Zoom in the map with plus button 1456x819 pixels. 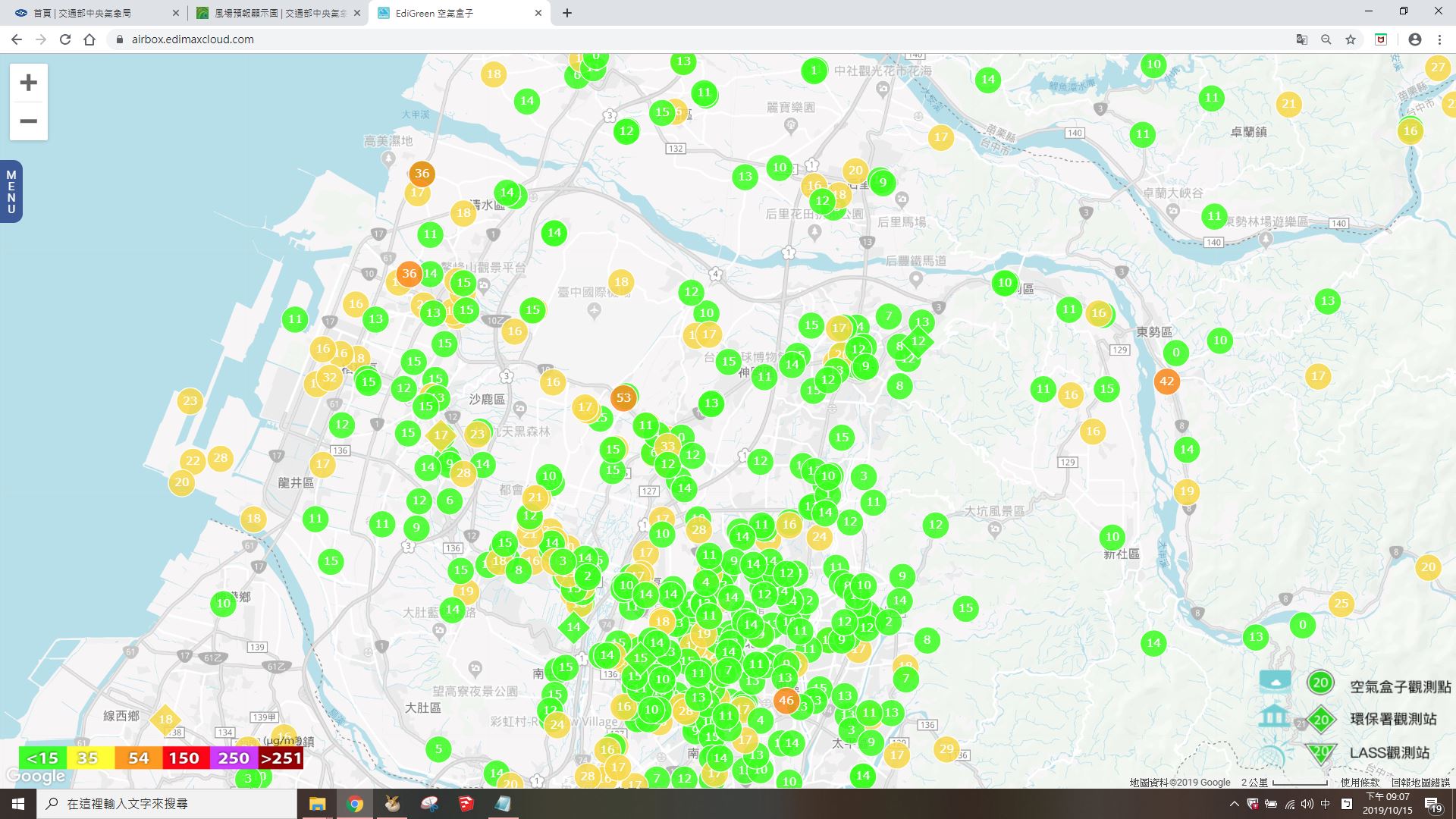(28, 83)
